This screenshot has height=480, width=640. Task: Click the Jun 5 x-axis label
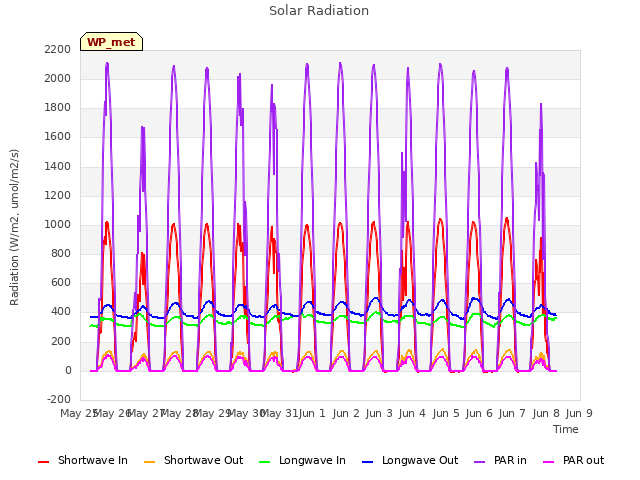tap(446, 413)
